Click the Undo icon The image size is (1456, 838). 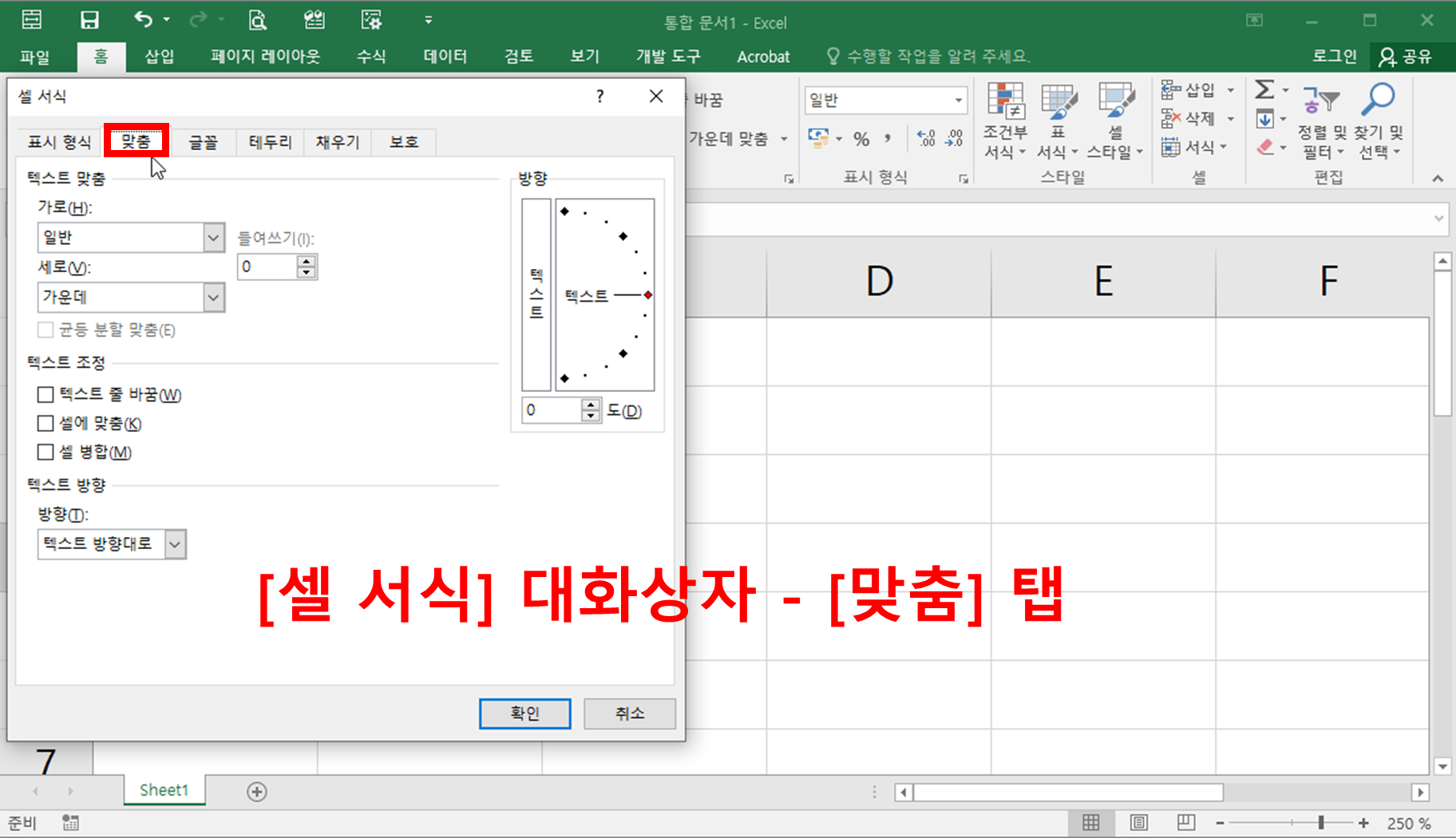[x=144, y=19]
